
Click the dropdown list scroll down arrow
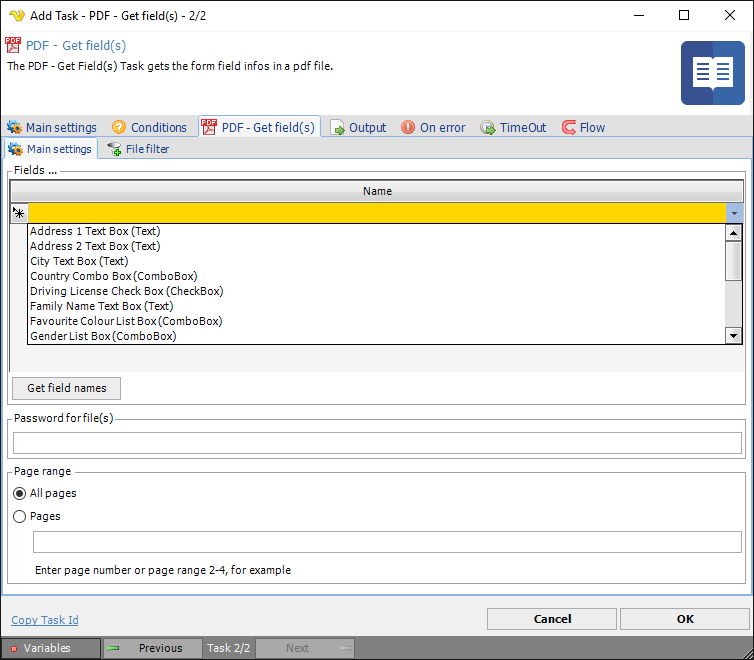click(733, 336)
